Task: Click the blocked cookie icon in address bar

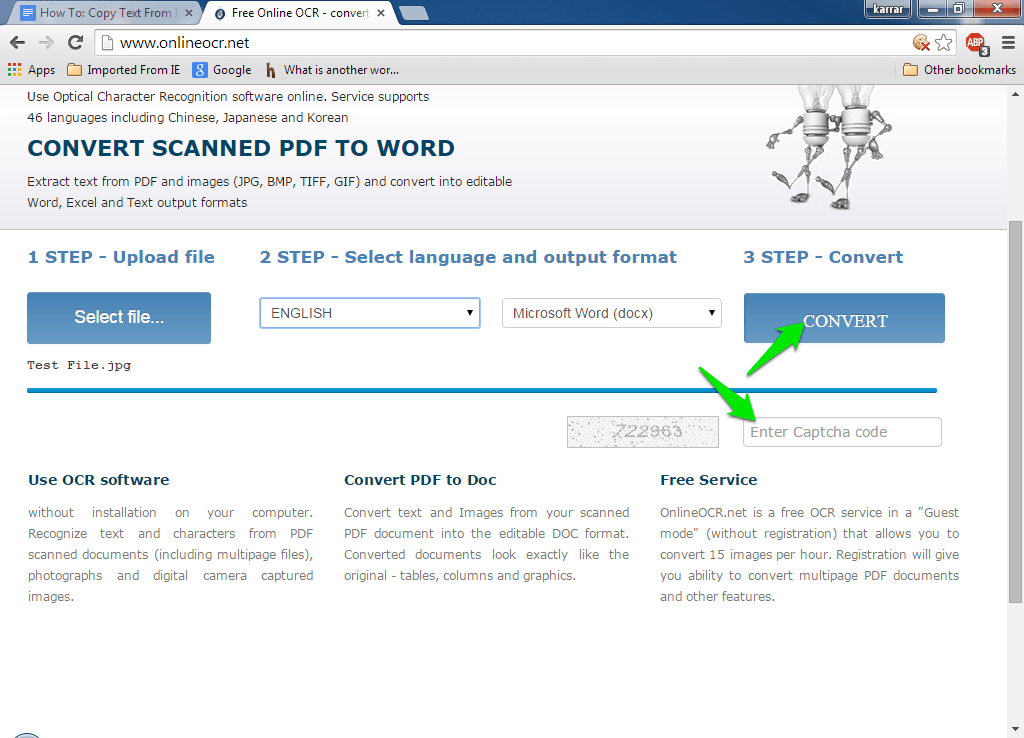Action: click(x=921, y=43)
